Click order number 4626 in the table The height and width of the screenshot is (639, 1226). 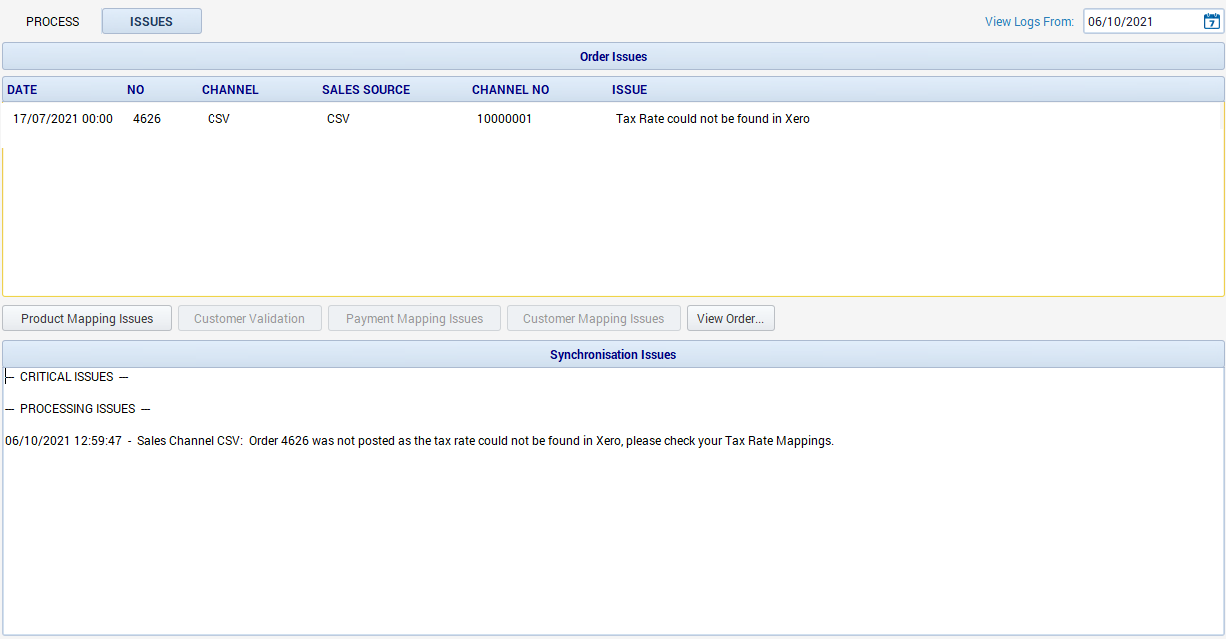coord(147,119)
